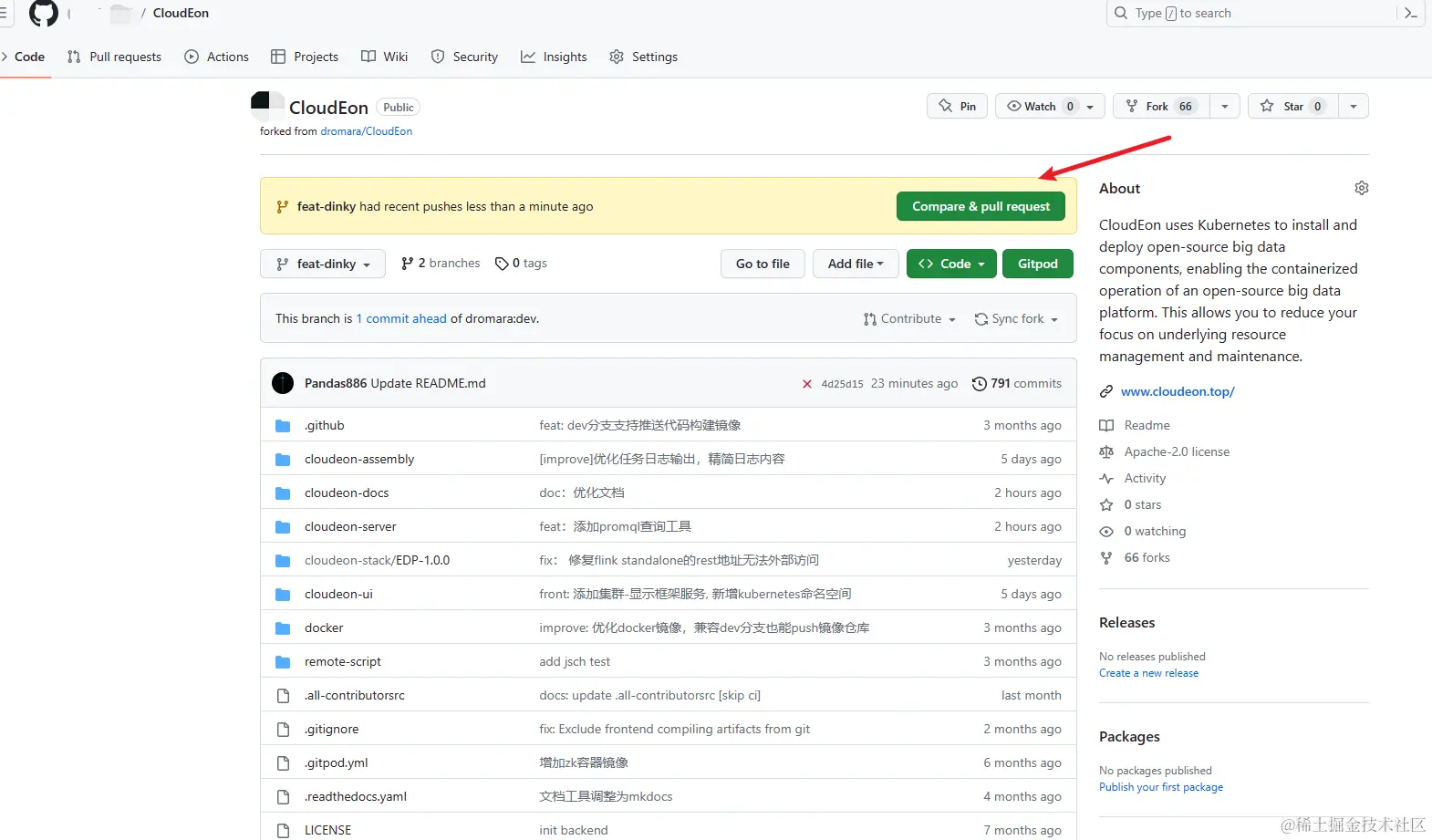Click the cloudeon-assembly folder icon

click(283, 460)
